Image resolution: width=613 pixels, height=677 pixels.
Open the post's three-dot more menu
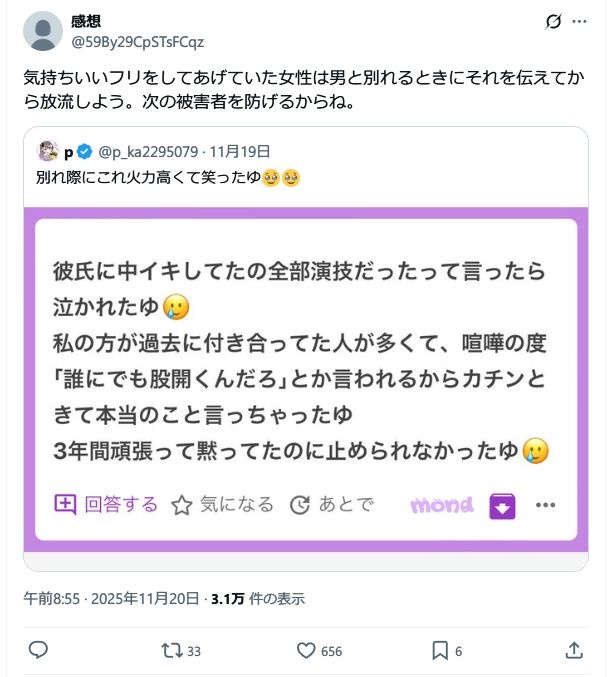pyautogui.click(x=580, y=22)
